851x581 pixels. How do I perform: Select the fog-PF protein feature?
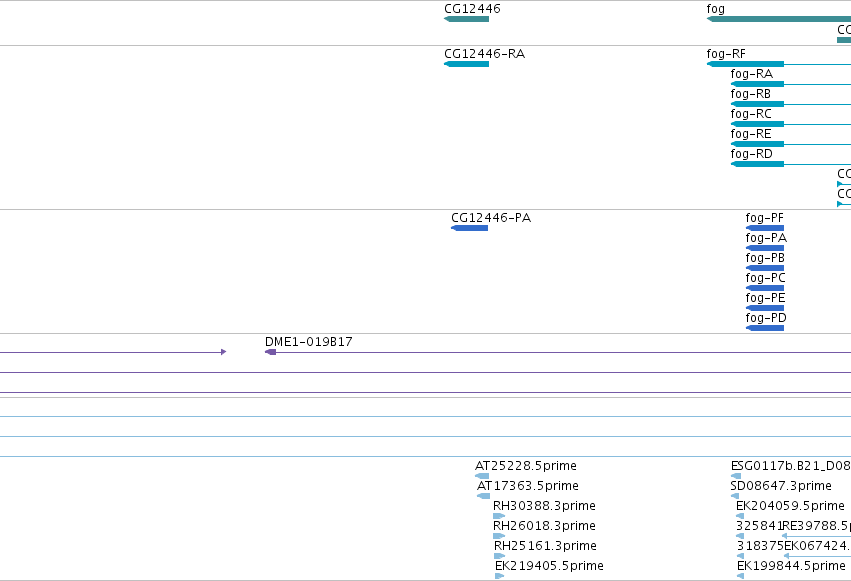click(x=765, y=228)
